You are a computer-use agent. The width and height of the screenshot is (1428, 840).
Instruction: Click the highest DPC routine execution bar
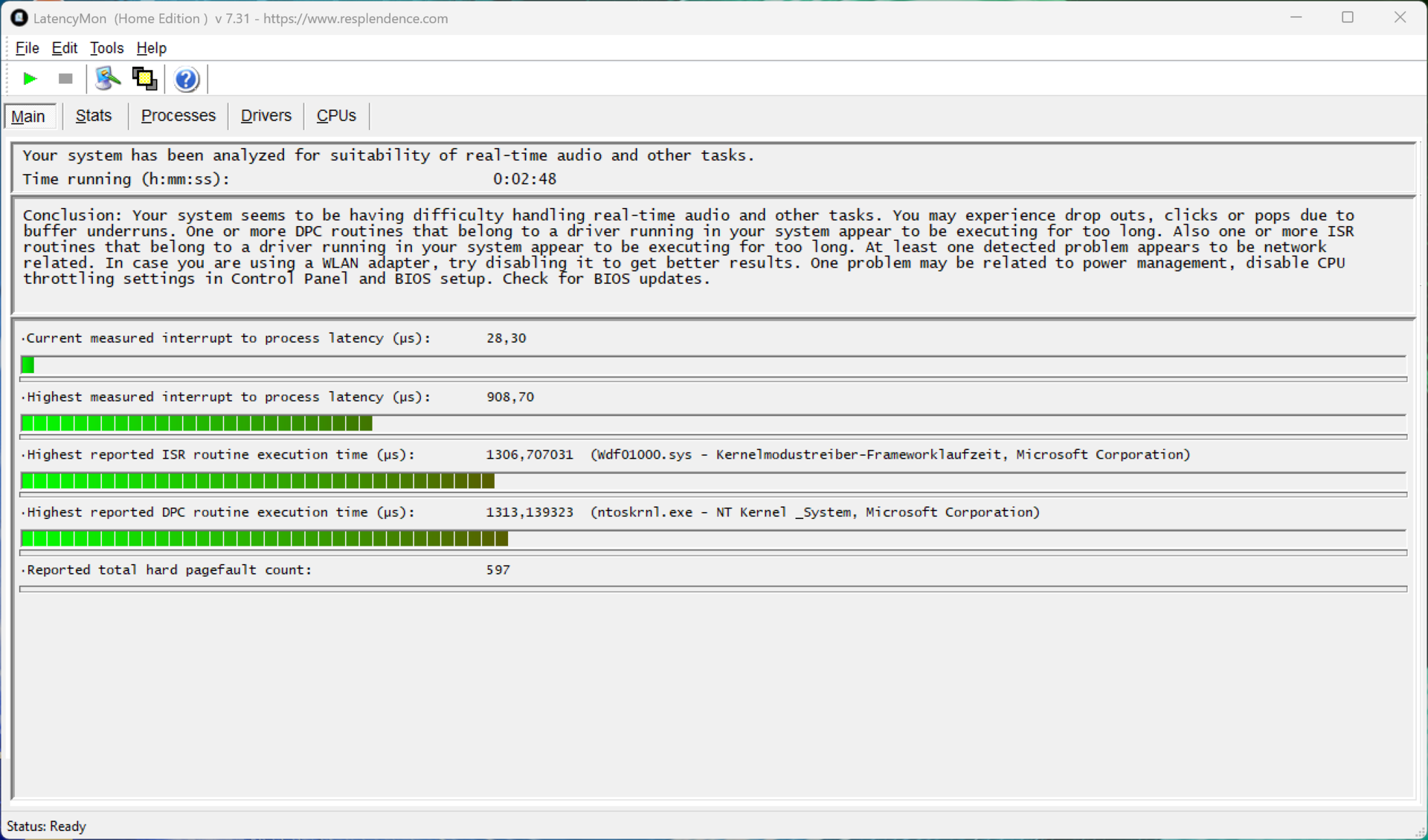pos(264,539)
